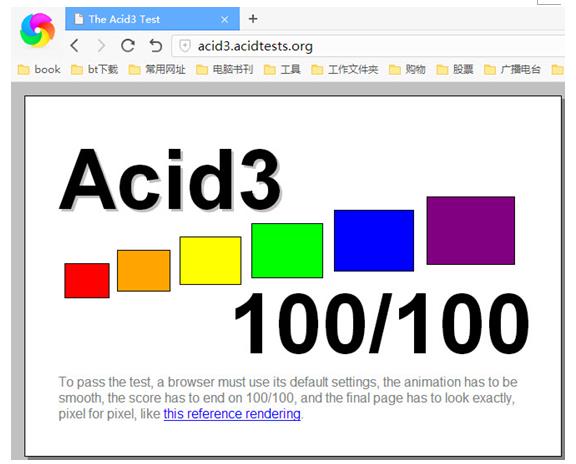
Task: Select the Acid3 Test tab
Action: point(152,19)
